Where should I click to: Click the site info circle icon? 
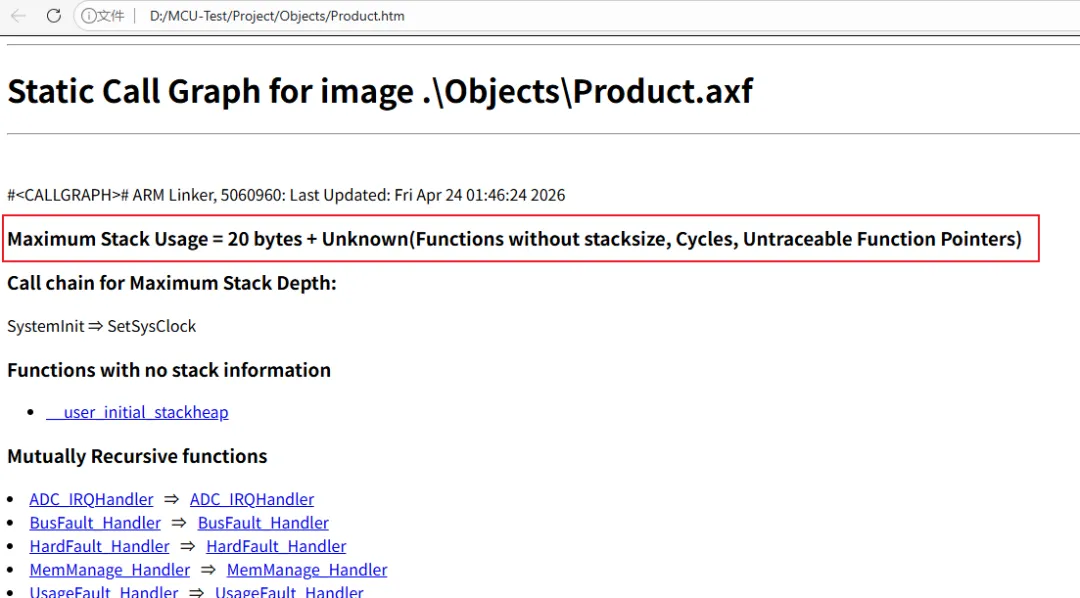(89, 16)
